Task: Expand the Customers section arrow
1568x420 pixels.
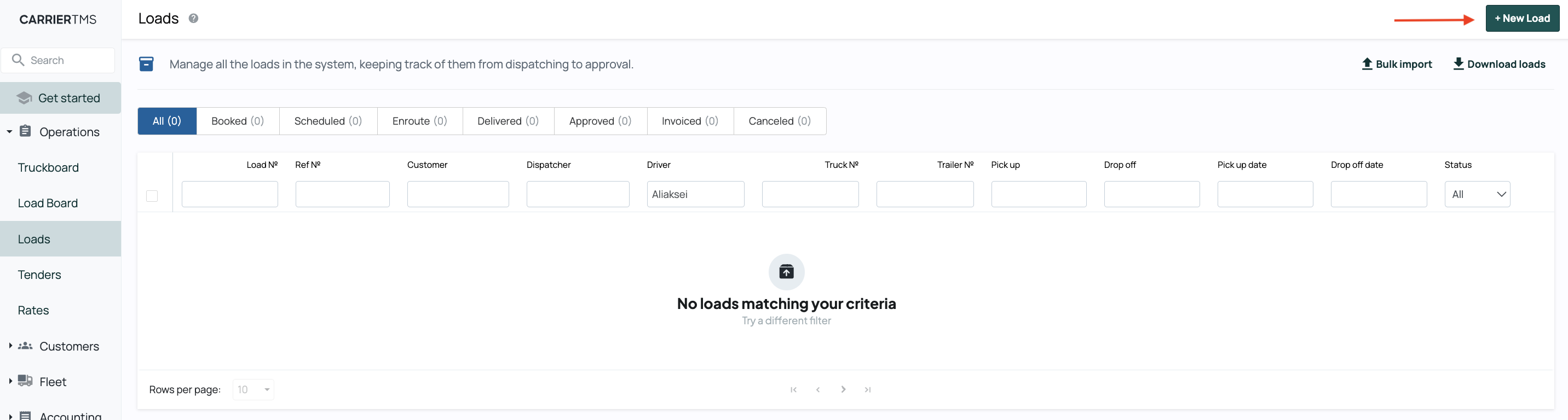Action: (x=10, y=346)
